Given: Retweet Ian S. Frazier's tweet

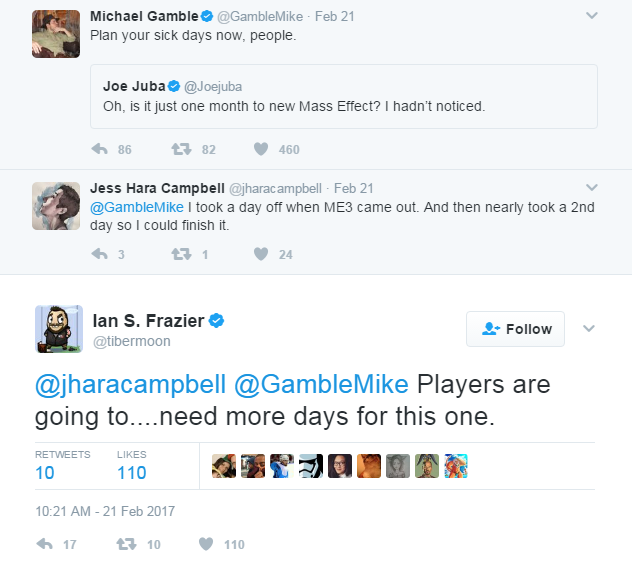Looking at the screenshot, I should 125,544.
